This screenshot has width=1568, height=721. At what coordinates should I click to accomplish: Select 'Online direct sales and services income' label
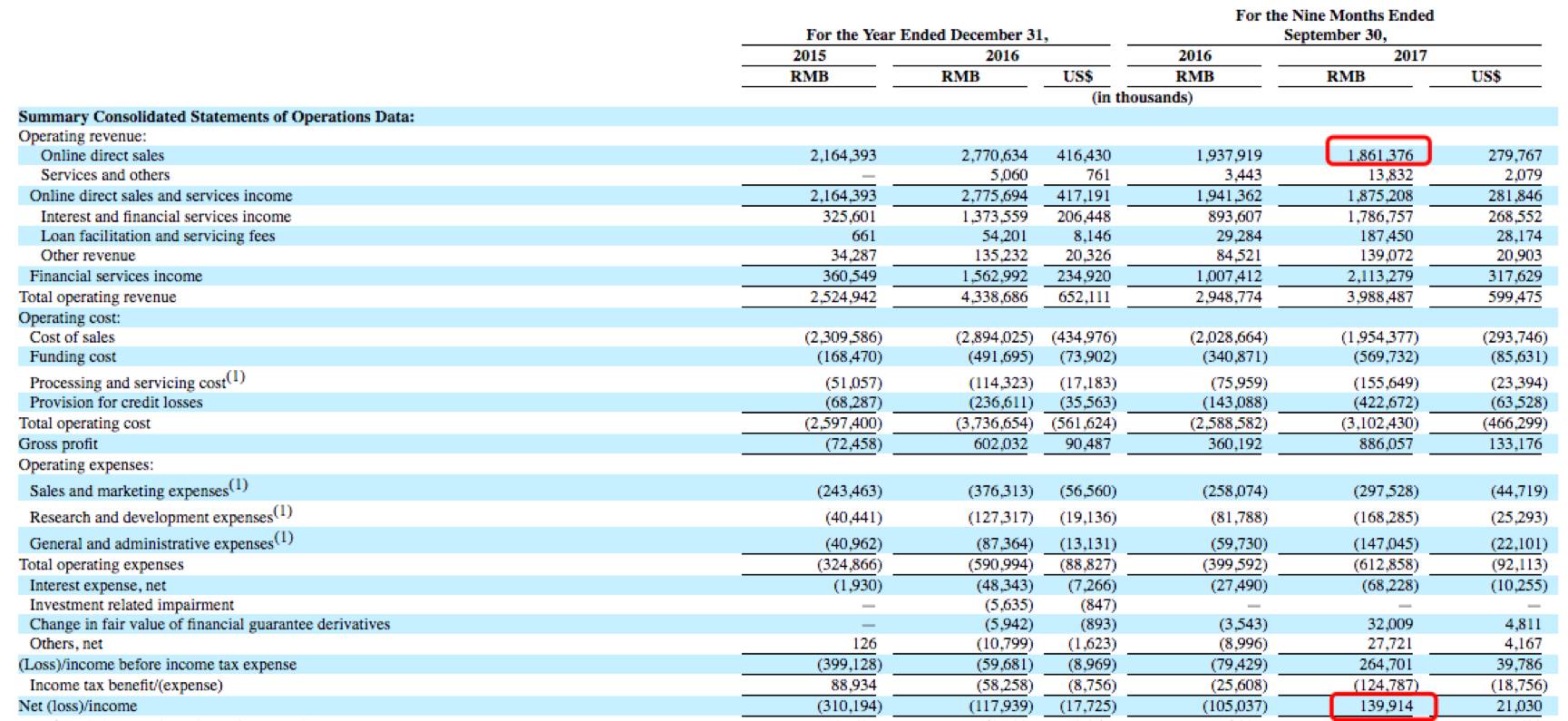coord(161,196)
